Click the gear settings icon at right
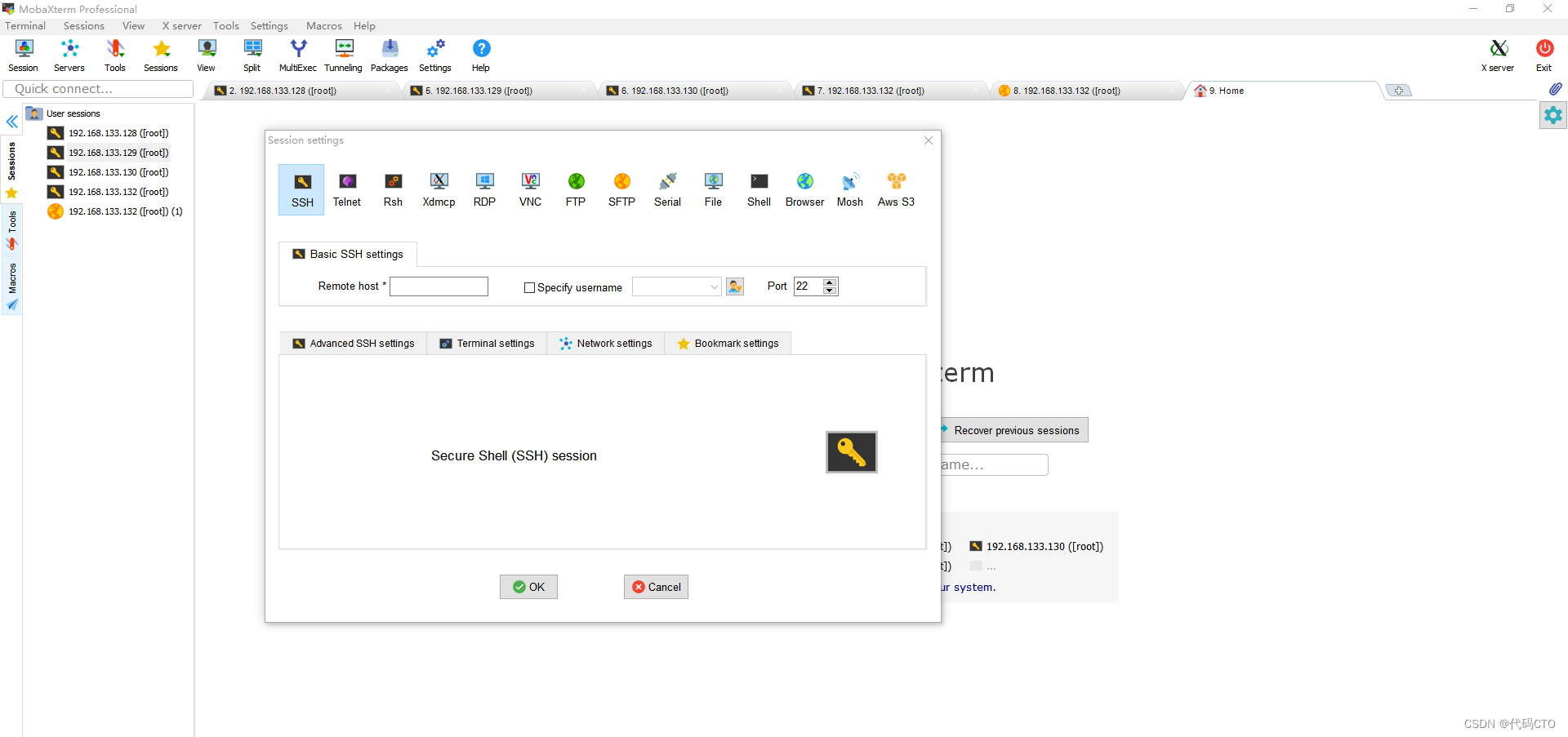The height and width of the screenshot is (737, 1568). tap(1553, 115)
